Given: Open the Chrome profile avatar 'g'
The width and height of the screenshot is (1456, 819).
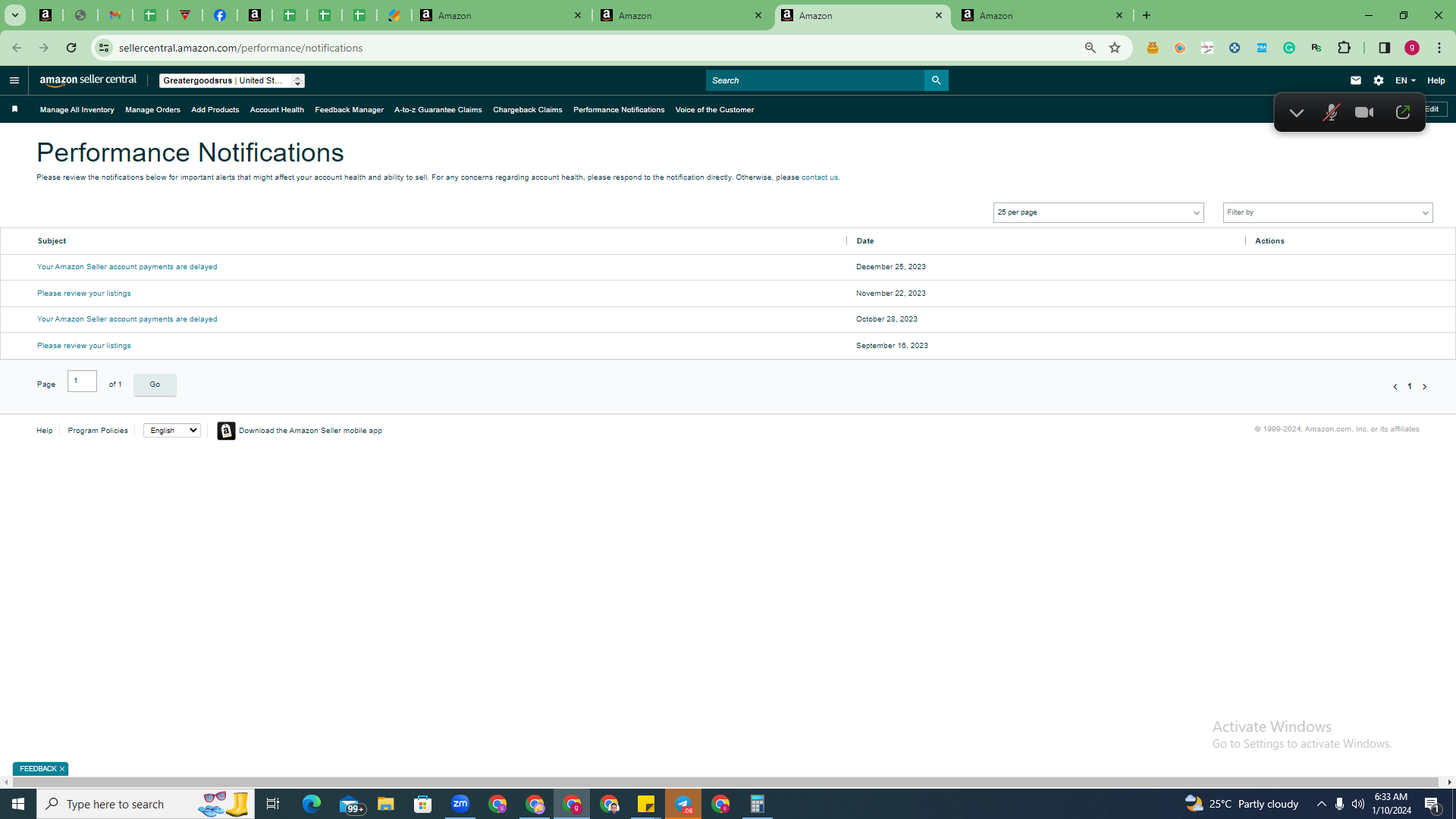Looking at the screenshot, I should tap(1412, 48).
